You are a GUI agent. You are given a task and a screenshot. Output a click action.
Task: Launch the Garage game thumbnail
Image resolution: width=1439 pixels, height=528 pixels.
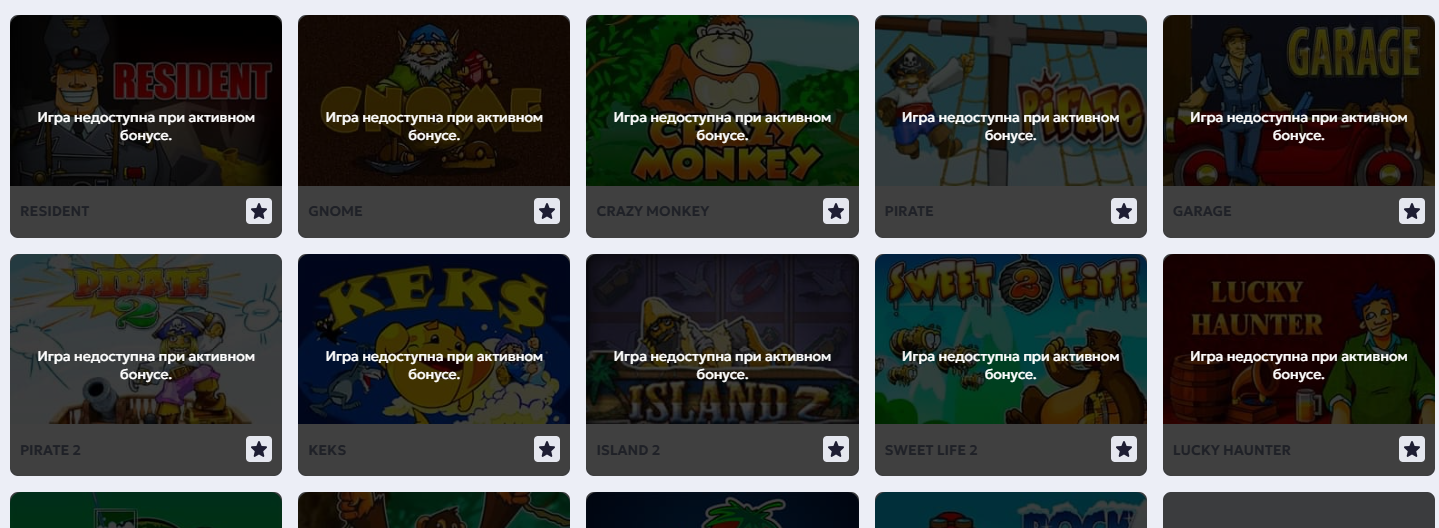click(1299, 100)
